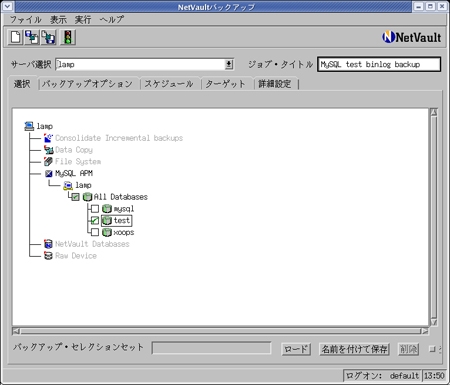Select the NetVault Databases tree label

(92, 244)
